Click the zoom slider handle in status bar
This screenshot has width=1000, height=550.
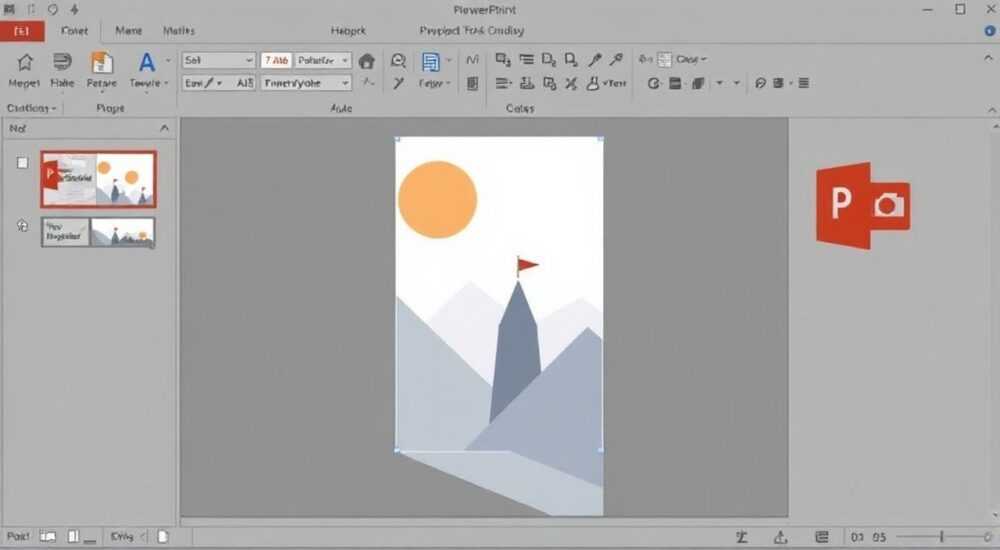pyautogui.click(x=941, y=537)
